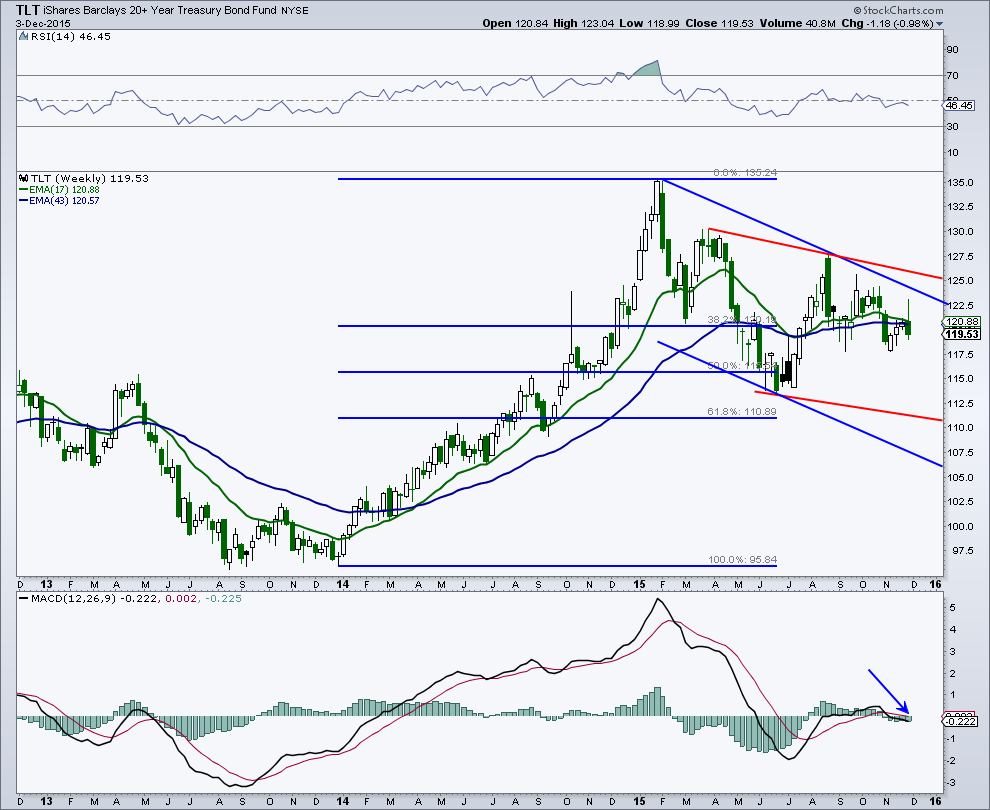990x810 pixels.
Task: Select the MACD(12,26,9) indicator label
Action: 73,599
